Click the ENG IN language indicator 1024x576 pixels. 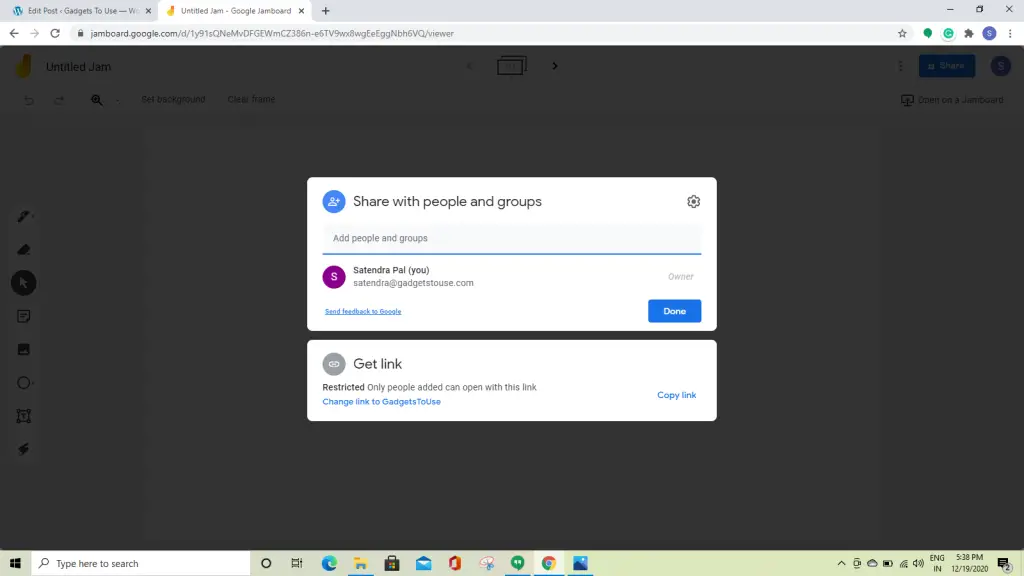click(x=937, y=563)
